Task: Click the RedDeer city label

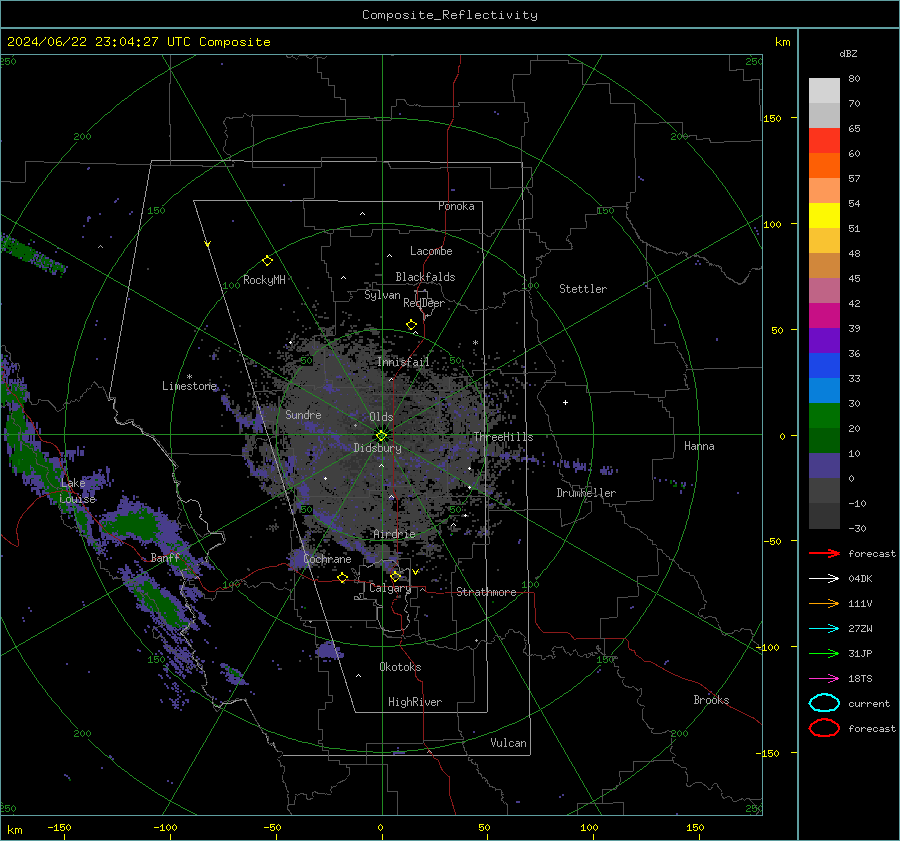Action: click(424, 303)
